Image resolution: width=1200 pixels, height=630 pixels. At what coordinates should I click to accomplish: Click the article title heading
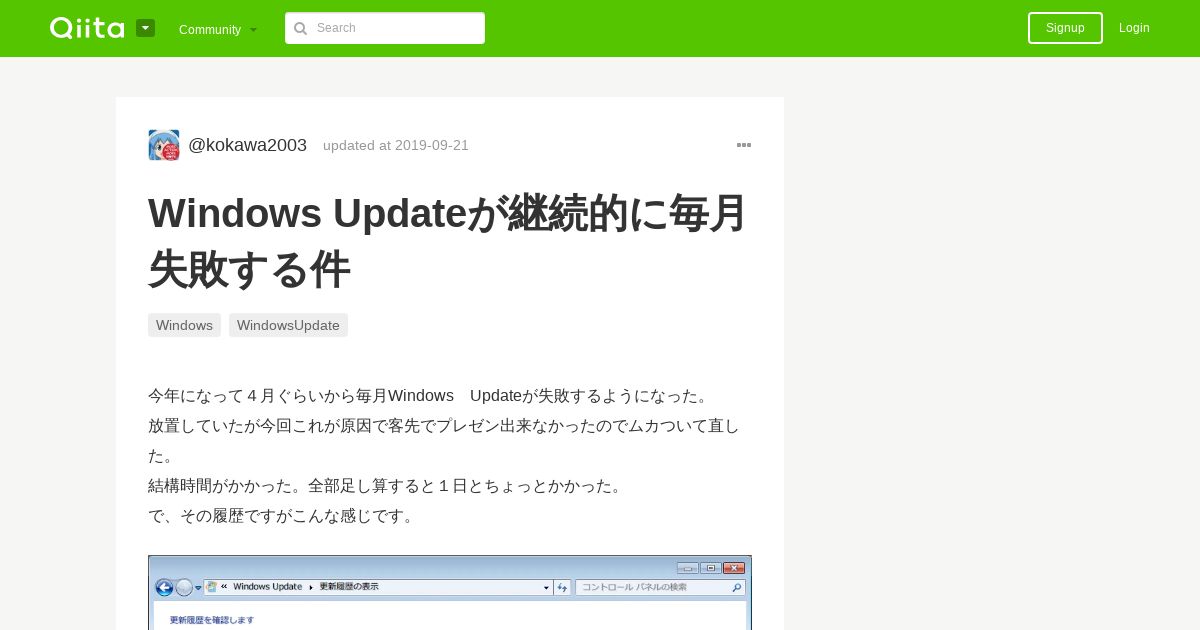(448, 241)
